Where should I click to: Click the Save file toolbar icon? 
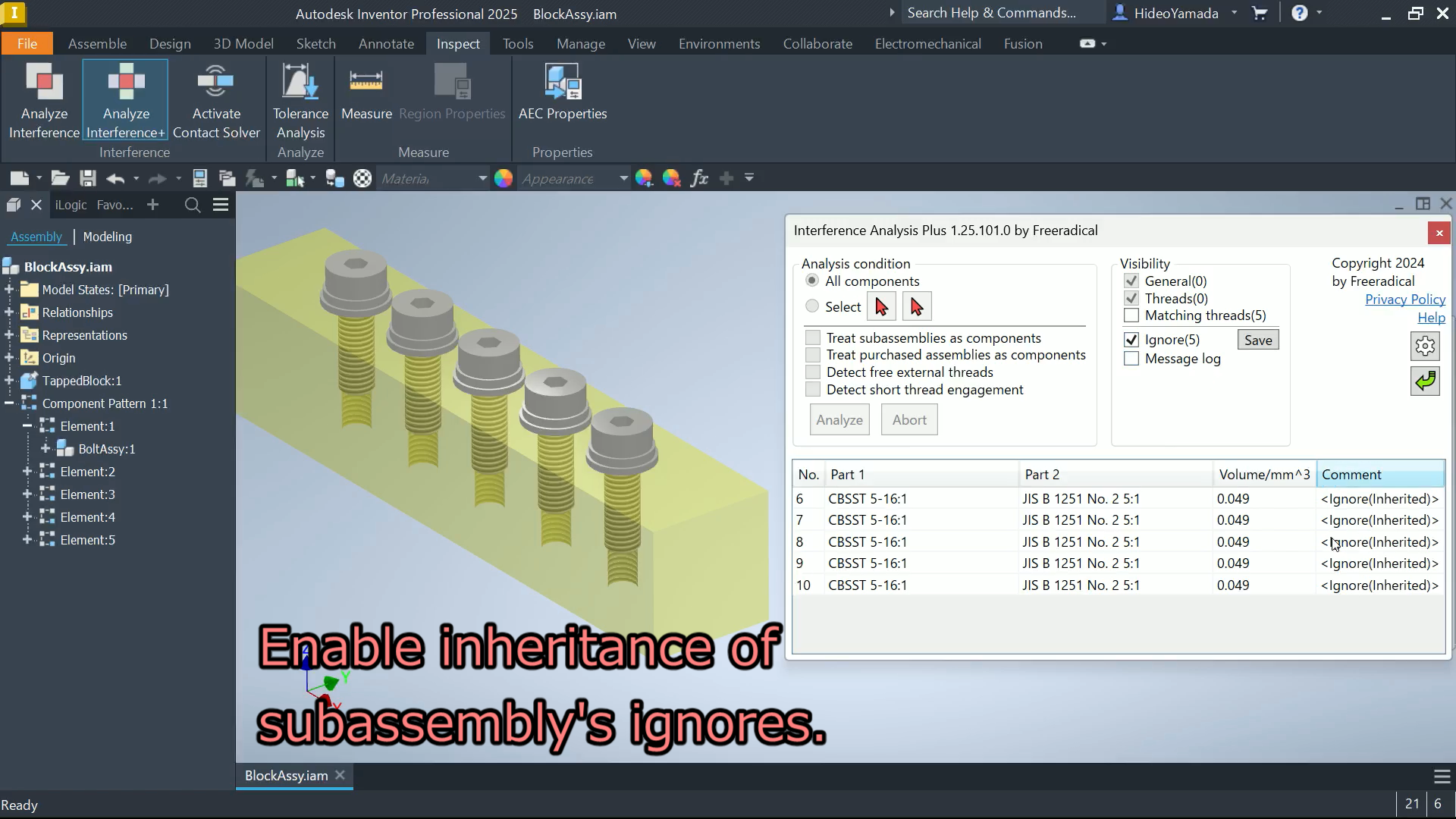point(88,178)
